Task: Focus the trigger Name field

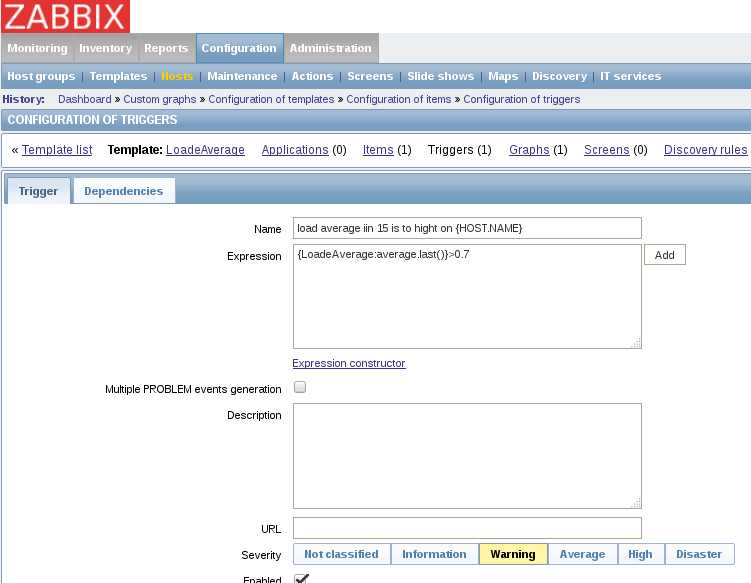Action: pyautogui.click(x=467, y=228)
